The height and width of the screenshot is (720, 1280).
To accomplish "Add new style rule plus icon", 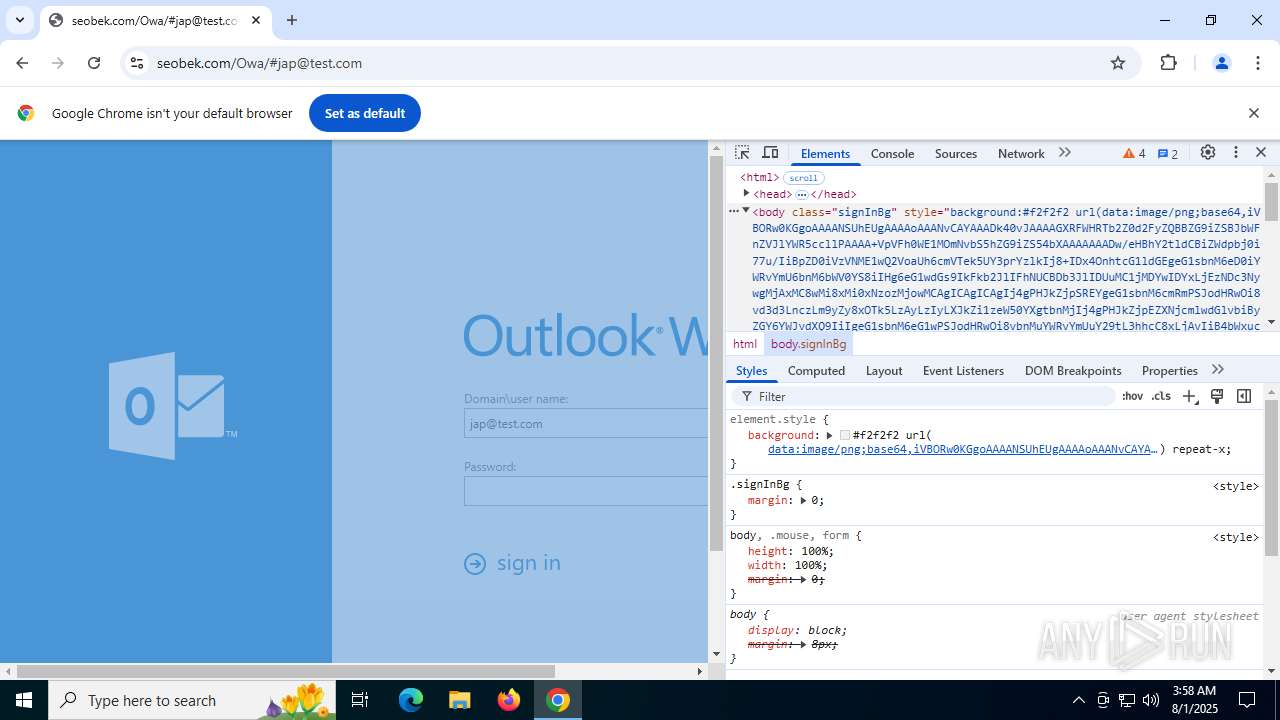I will [x=1189, y=397].
